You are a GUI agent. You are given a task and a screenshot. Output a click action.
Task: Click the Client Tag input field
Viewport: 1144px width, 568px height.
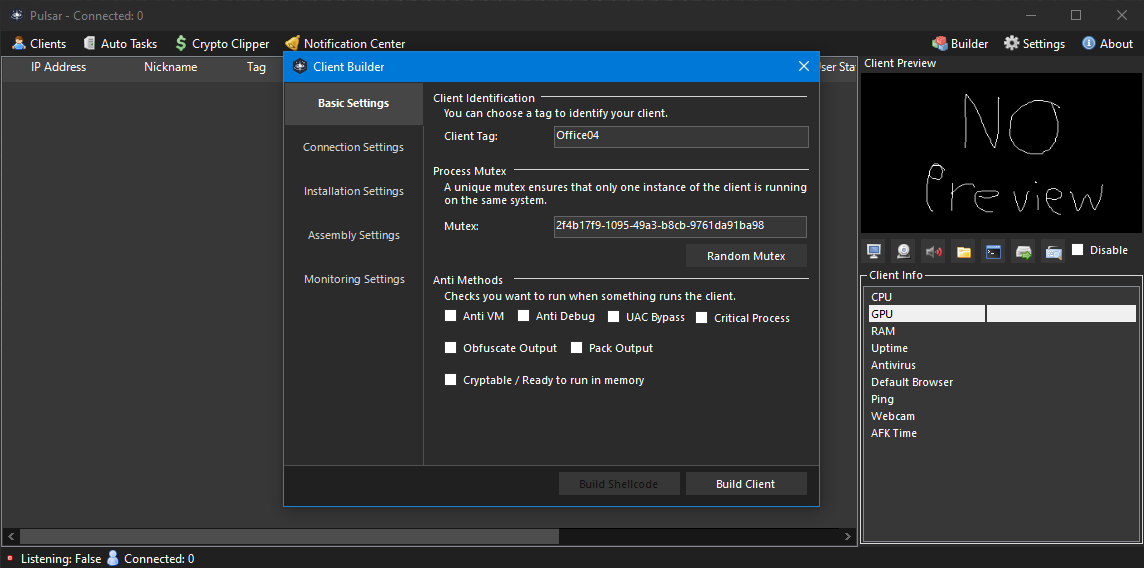pos(681,136)
